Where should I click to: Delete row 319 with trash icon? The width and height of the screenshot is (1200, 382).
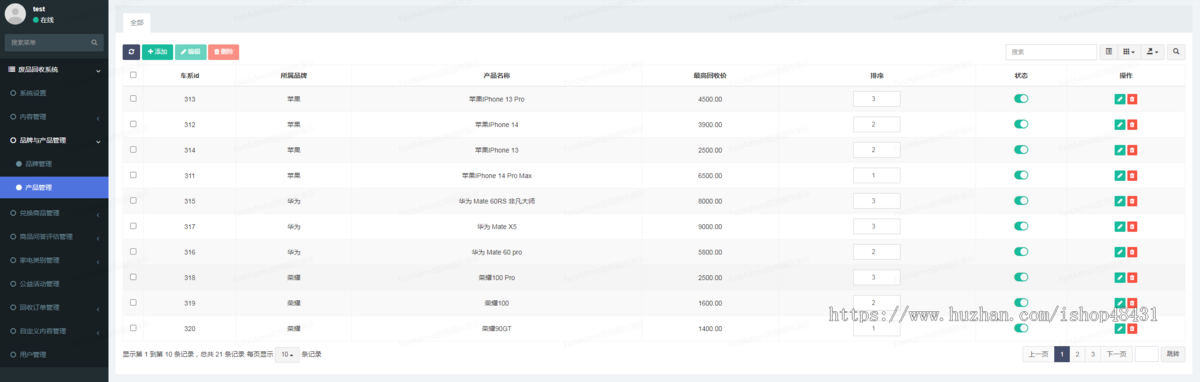click(1132, 302)
